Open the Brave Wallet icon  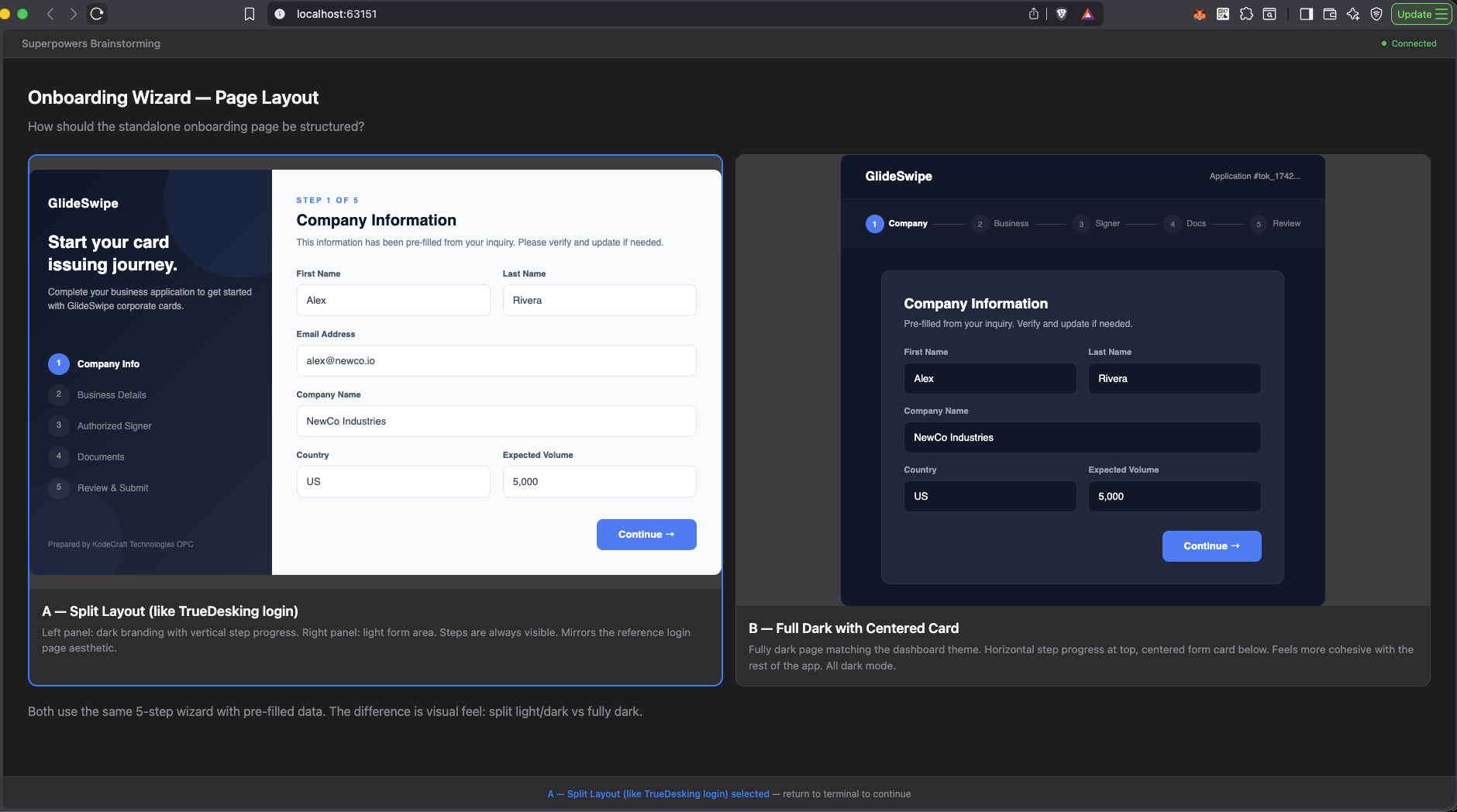pos(1330,14)
